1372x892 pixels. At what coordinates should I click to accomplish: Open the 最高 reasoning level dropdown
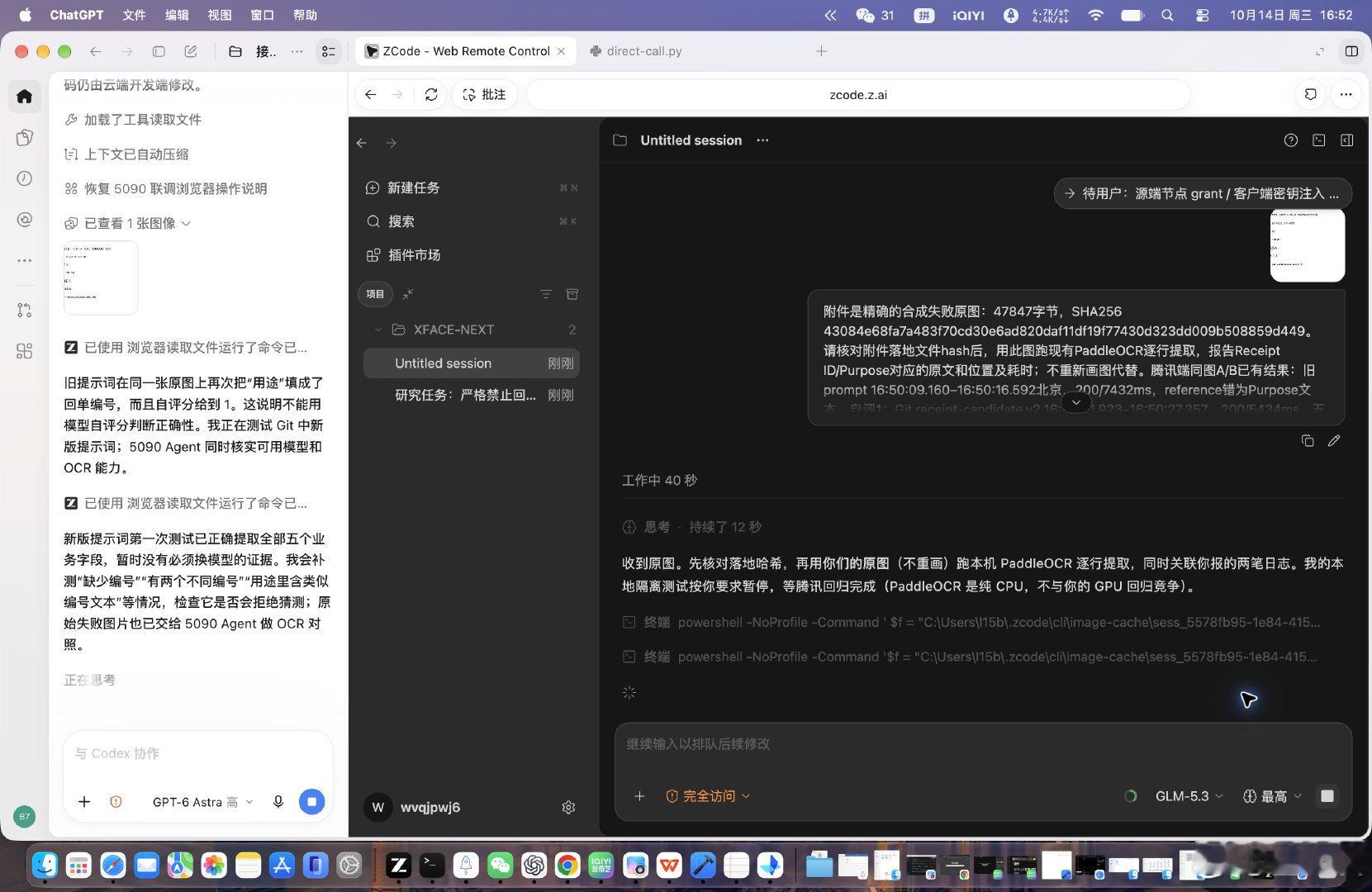pos(1272,796)
